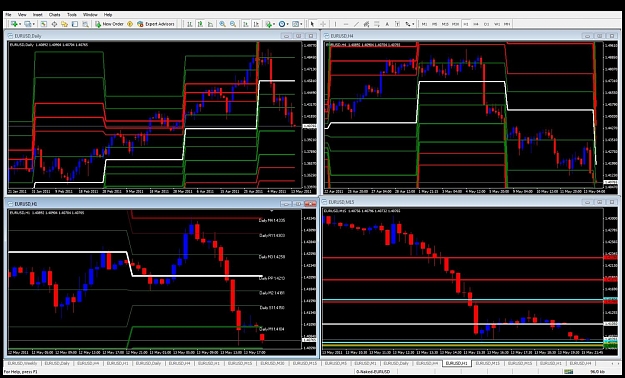Toggle the Data Window icon
The image size is (625, 378).
coord(54,24)
